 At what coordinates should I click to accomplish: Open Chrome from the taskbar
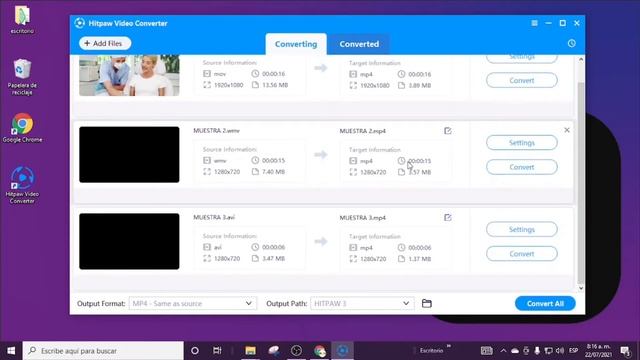(320, 351)
